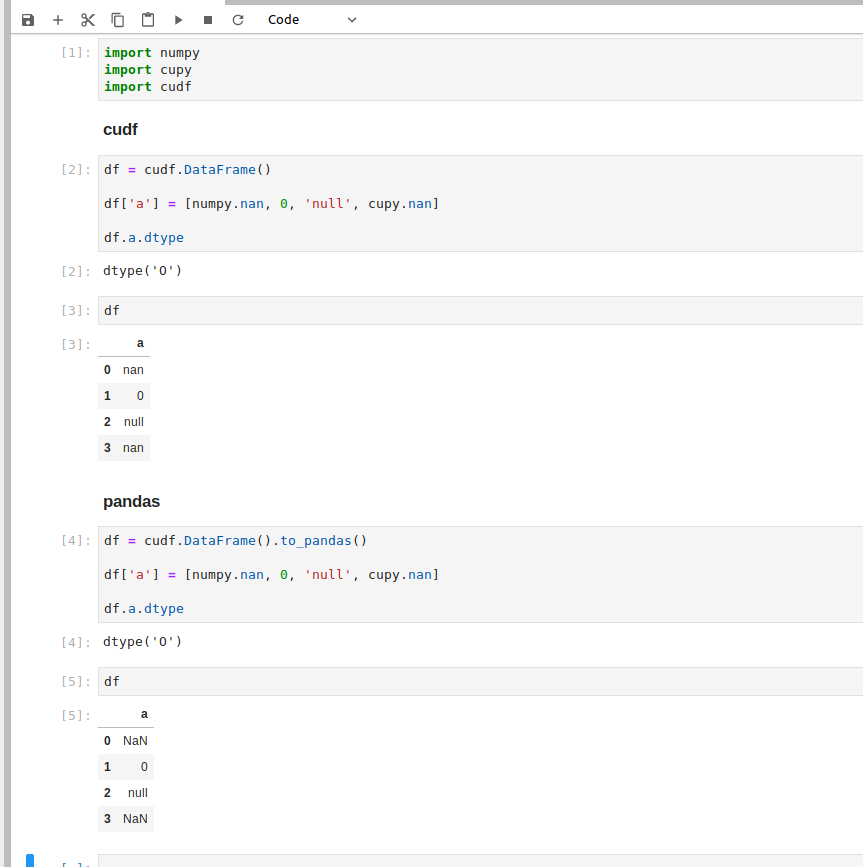Select 'nan' value in row 0 of cudf table
Screen dimensions: 863x867
[x=133, y=370]
